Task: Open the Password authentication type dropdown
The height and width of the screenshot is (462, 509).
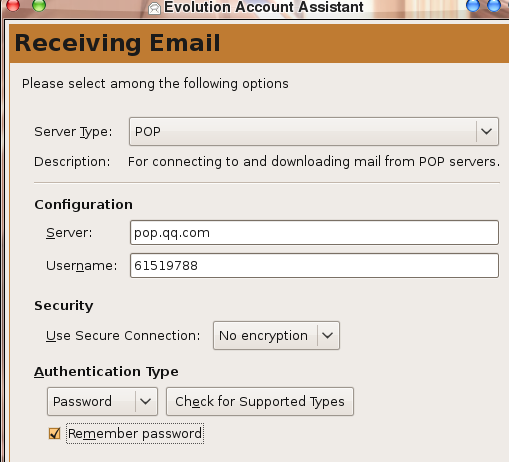Action: (102, 401)
